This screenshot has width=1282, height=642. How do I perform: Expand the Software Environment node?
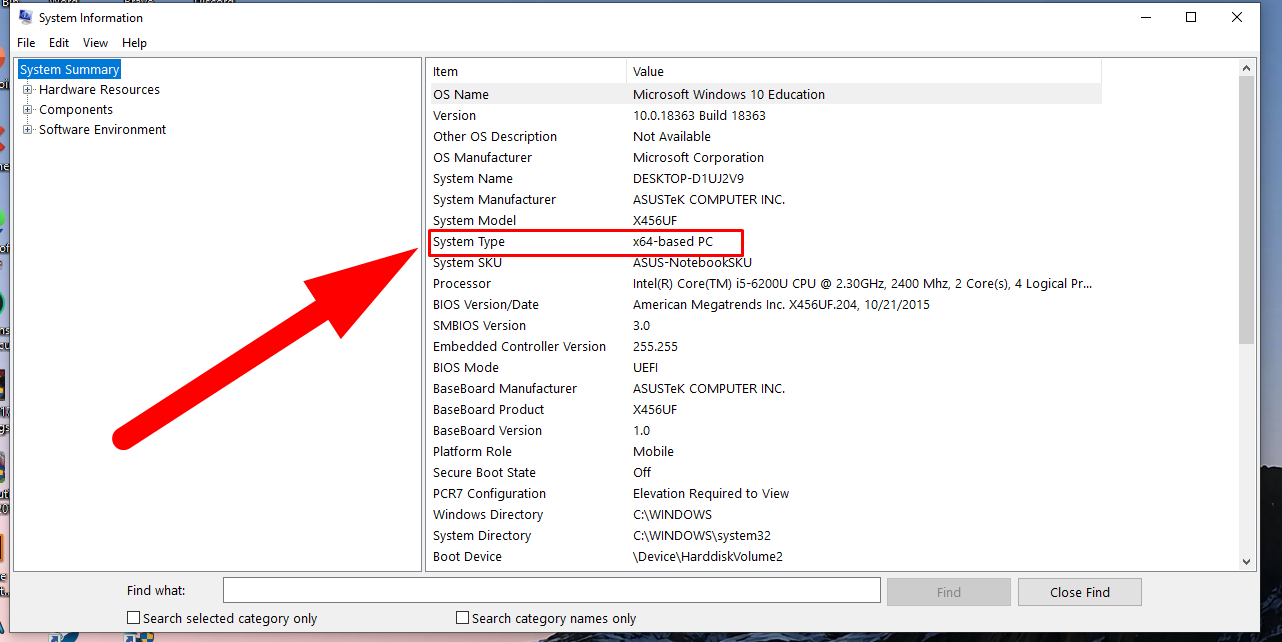[x=28, y=130]
